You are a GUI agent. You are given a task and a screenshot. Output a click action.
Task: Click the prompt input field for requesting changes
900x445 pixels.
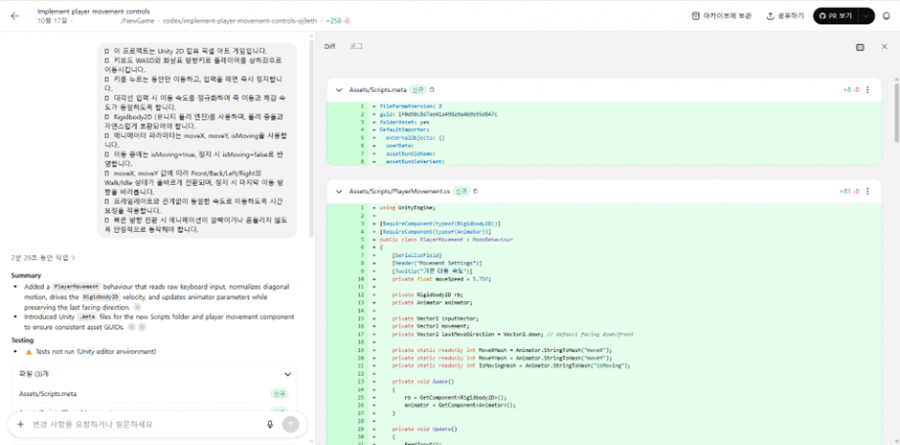tap(140, 424)
